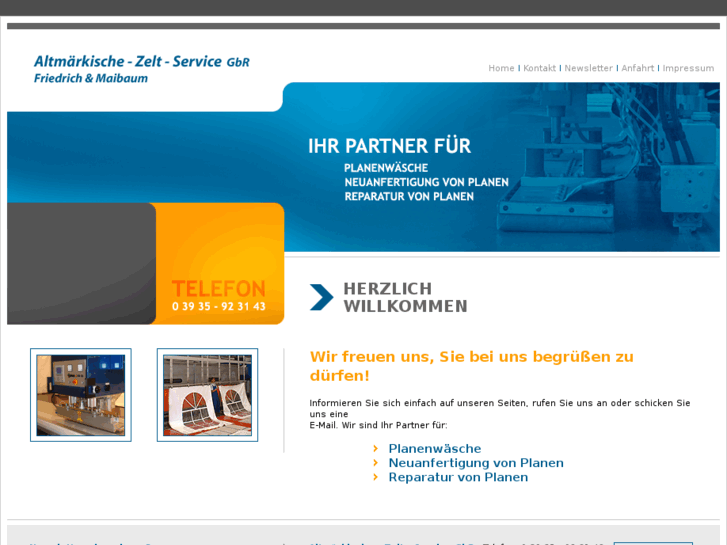Click the orange arrow bullet before Reparatur

pos(376,477)
